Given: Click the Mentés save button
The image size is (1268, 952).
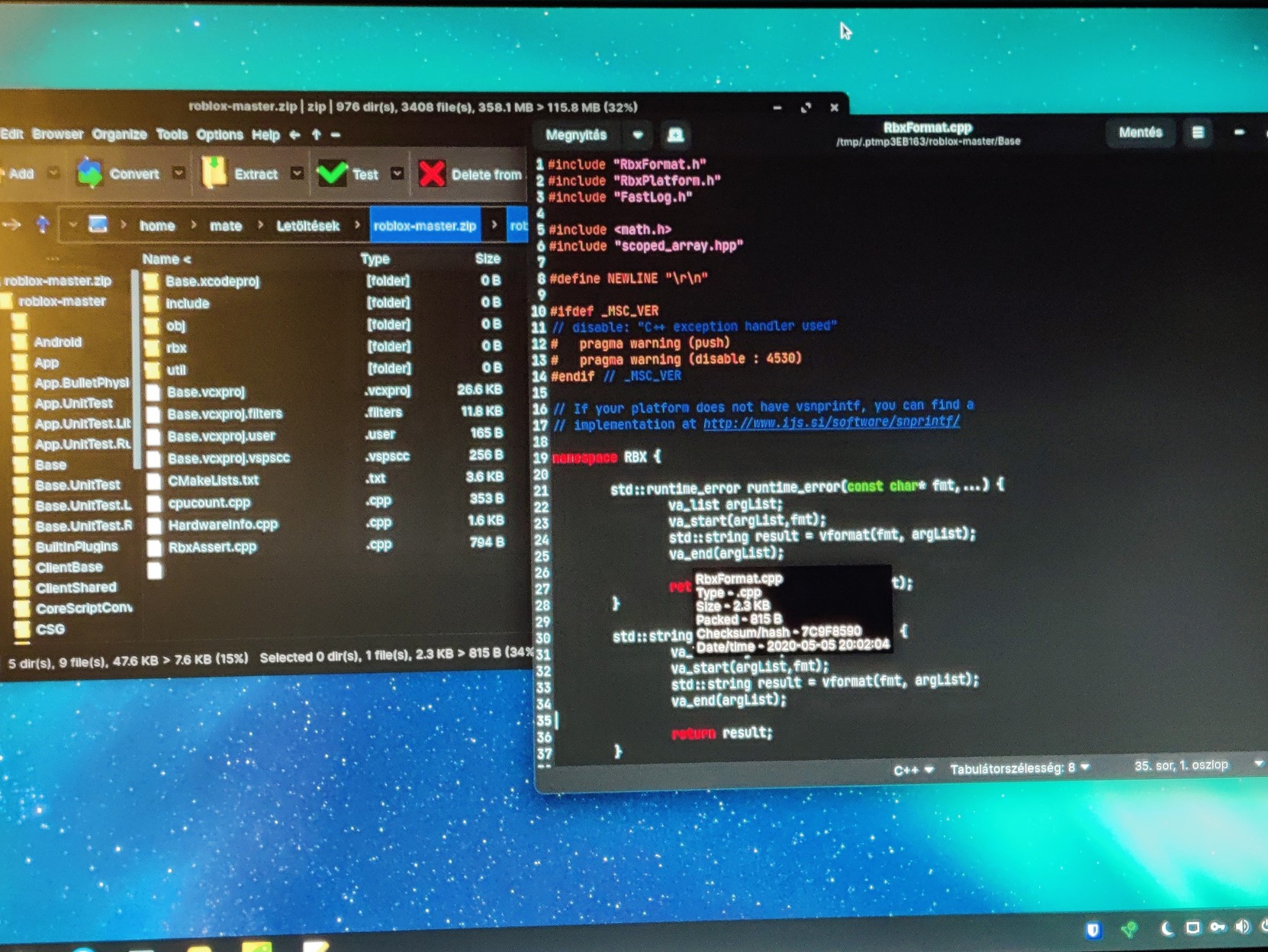Looking at the screenshot, I should (x=1141, y=132).
